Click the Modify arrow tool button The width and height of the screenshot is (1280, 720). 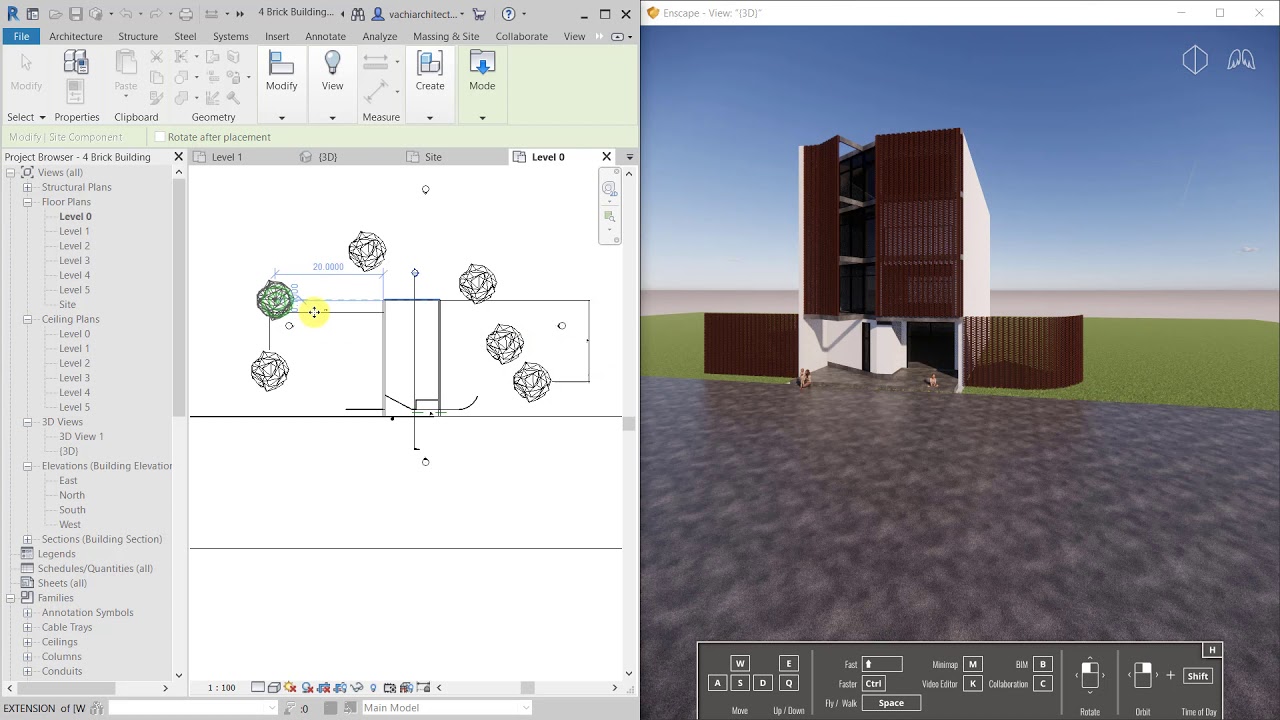pos(26,71)
